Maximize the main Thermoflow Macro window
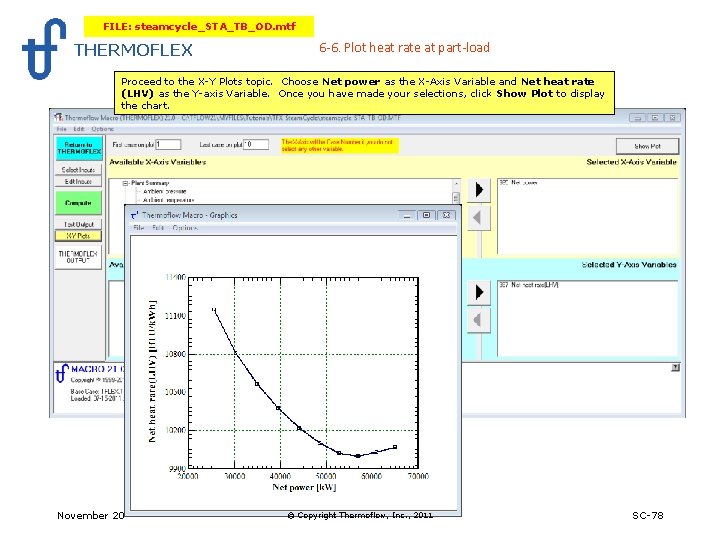This screenshot has width=720, height=540. pyautogui.click(x=655, y=118)
